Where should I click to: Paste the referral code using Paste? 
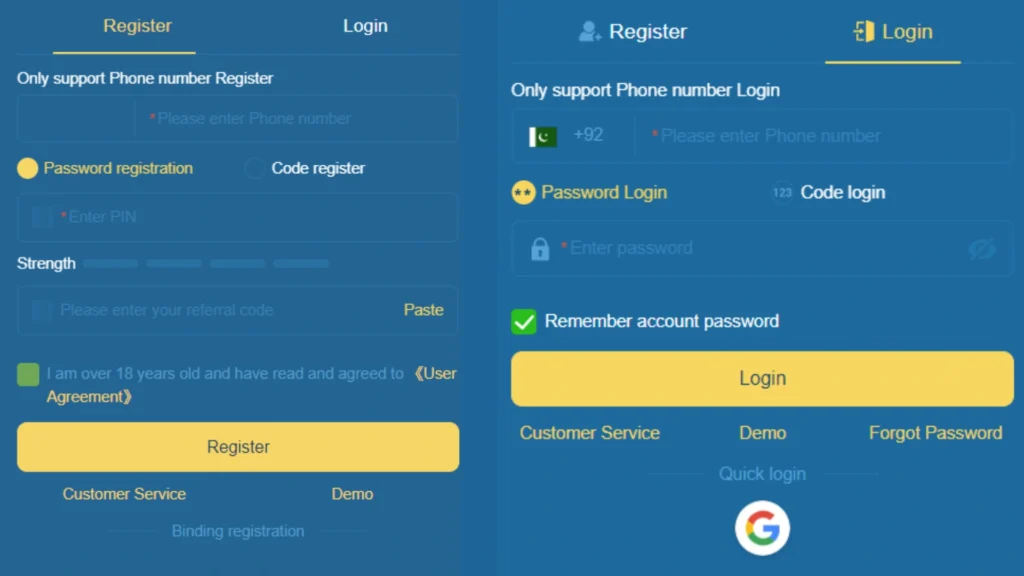pyautogui.click(x=423, y=310)
